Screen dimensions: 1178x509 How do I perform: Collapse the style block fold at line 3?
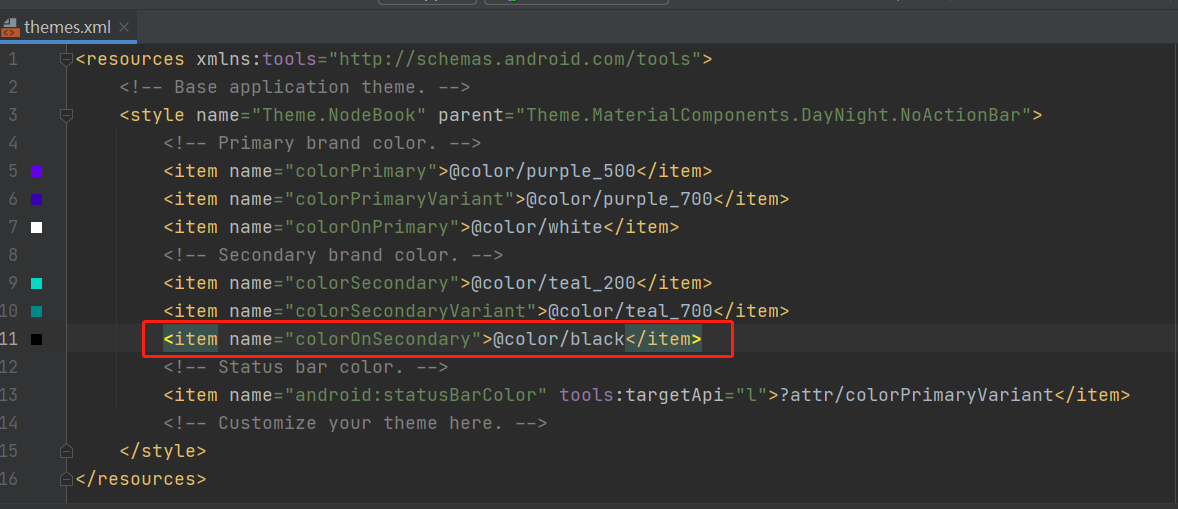[66, 116]
